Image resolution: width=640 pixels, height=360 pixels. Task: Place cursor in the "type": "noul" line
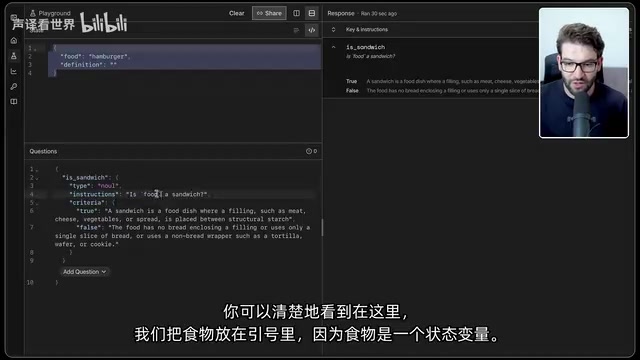[x=95, y=186]
